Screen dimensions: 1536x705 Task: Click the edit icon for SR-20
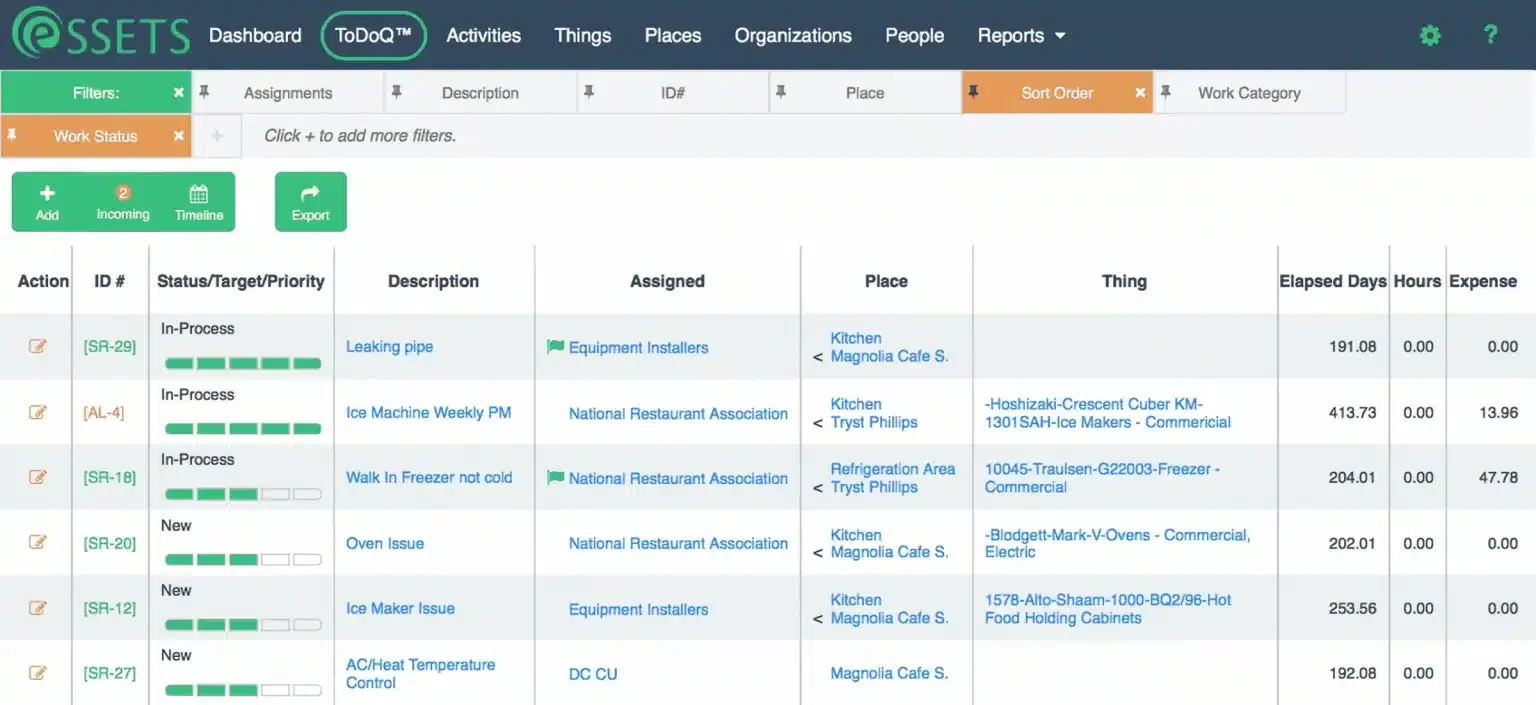click(38, 542)
